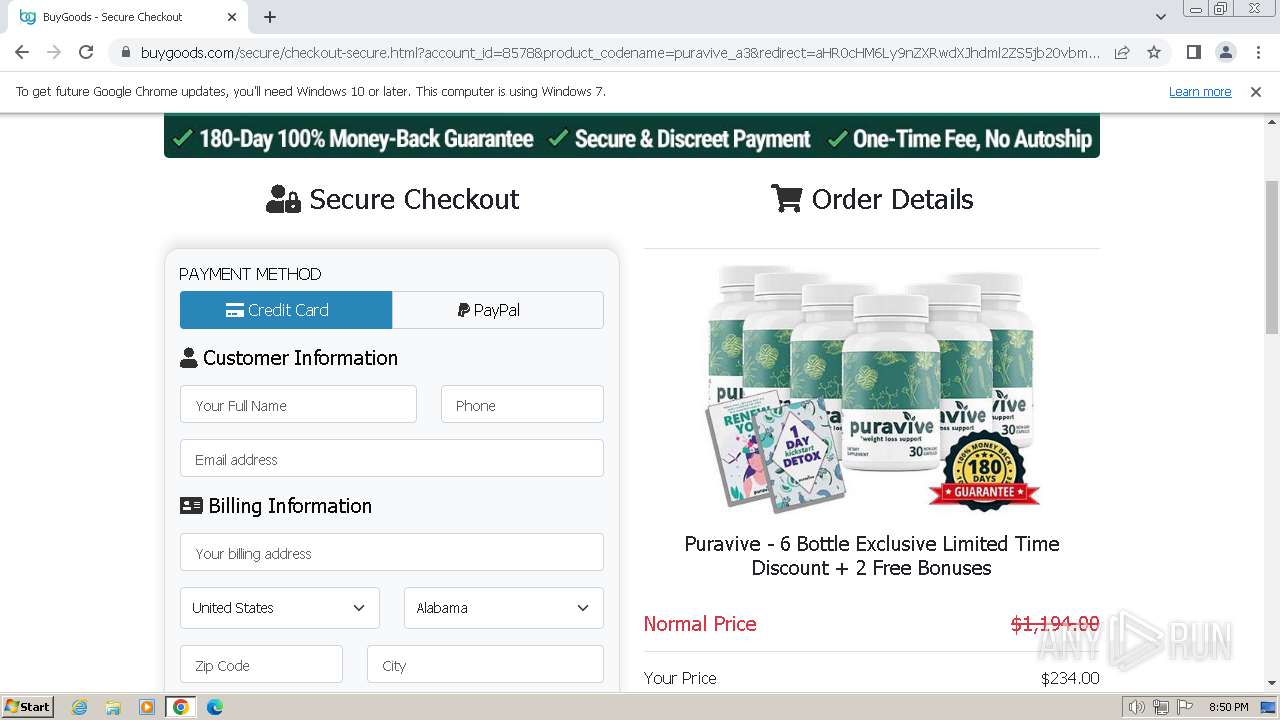The width and height of the screenshot is (1280, 720).
Task: Go back to the previous page
Action: (22, 52)
